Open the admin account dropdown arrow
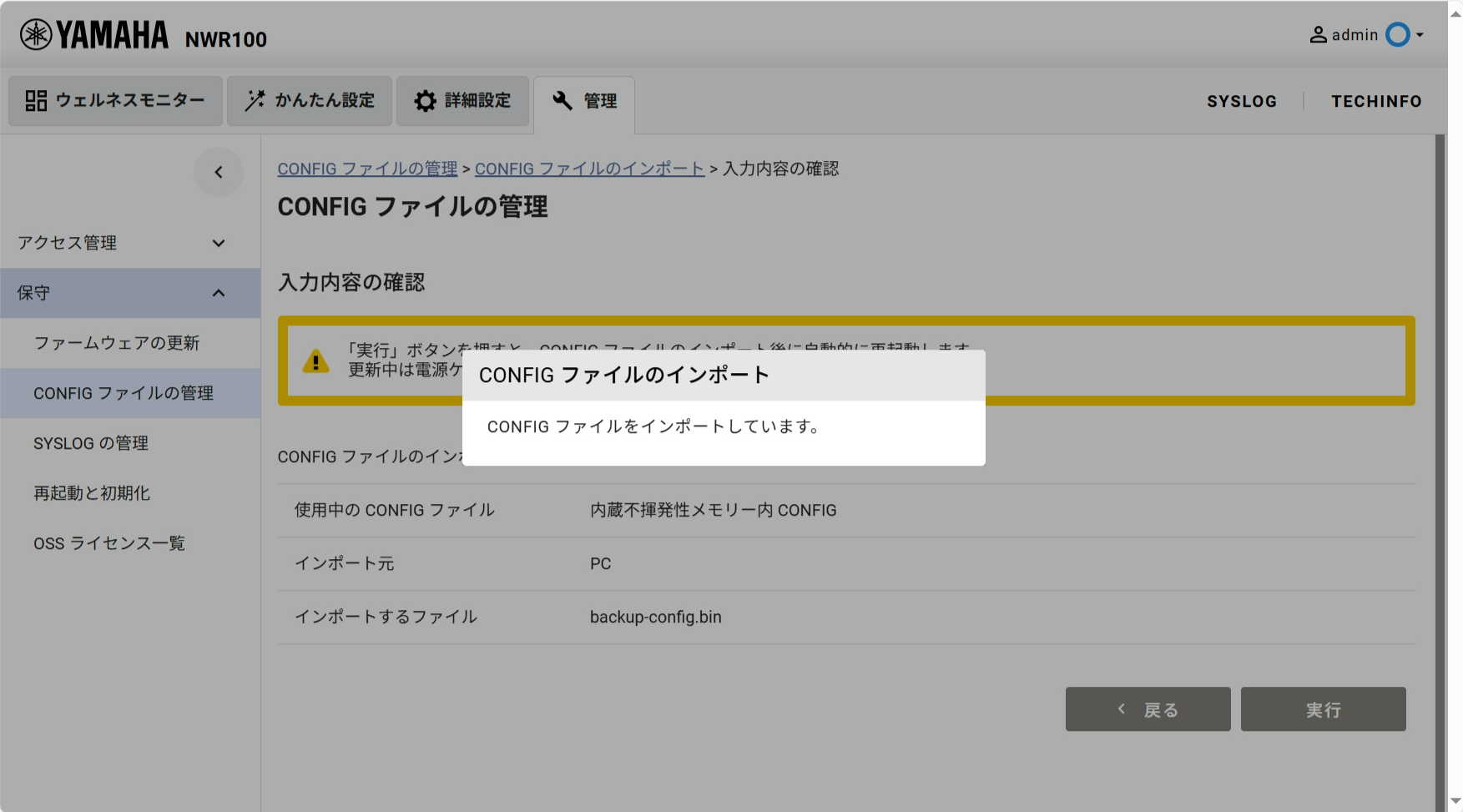This screenshot has width=1463, height=812. (1420, 35)
